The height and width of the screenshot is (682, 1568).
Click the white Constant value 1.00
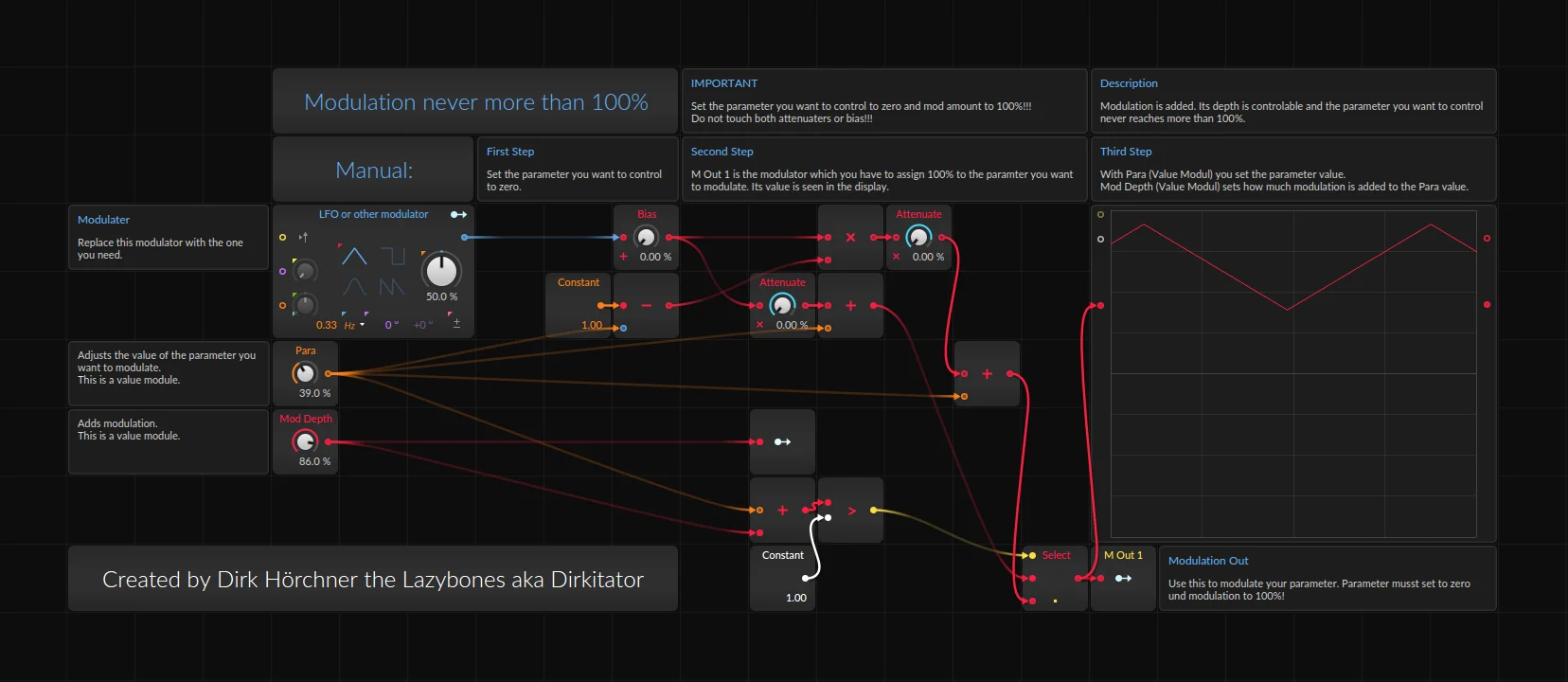[x=796, y=598]
